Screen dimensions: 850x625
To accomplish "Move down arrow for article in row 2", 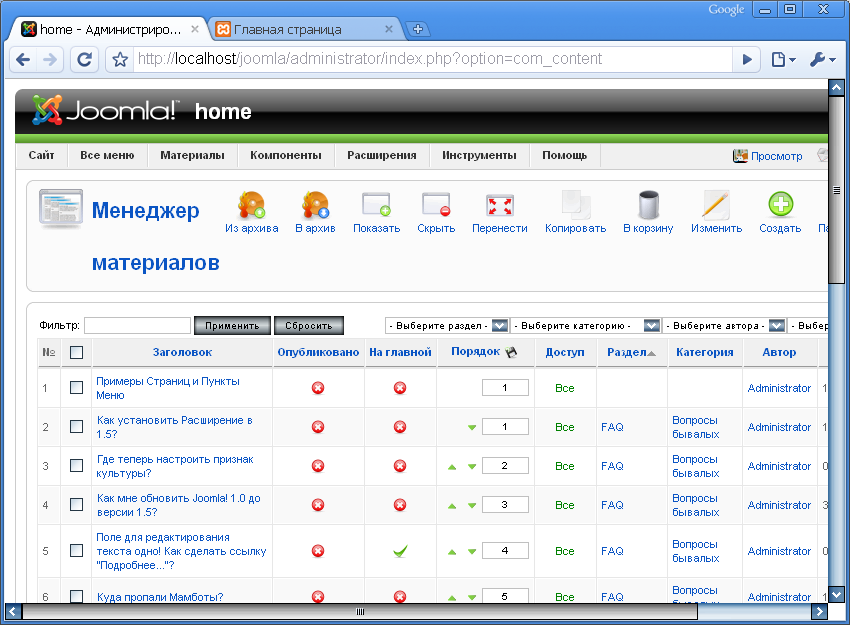I will (x=472, y=428).
